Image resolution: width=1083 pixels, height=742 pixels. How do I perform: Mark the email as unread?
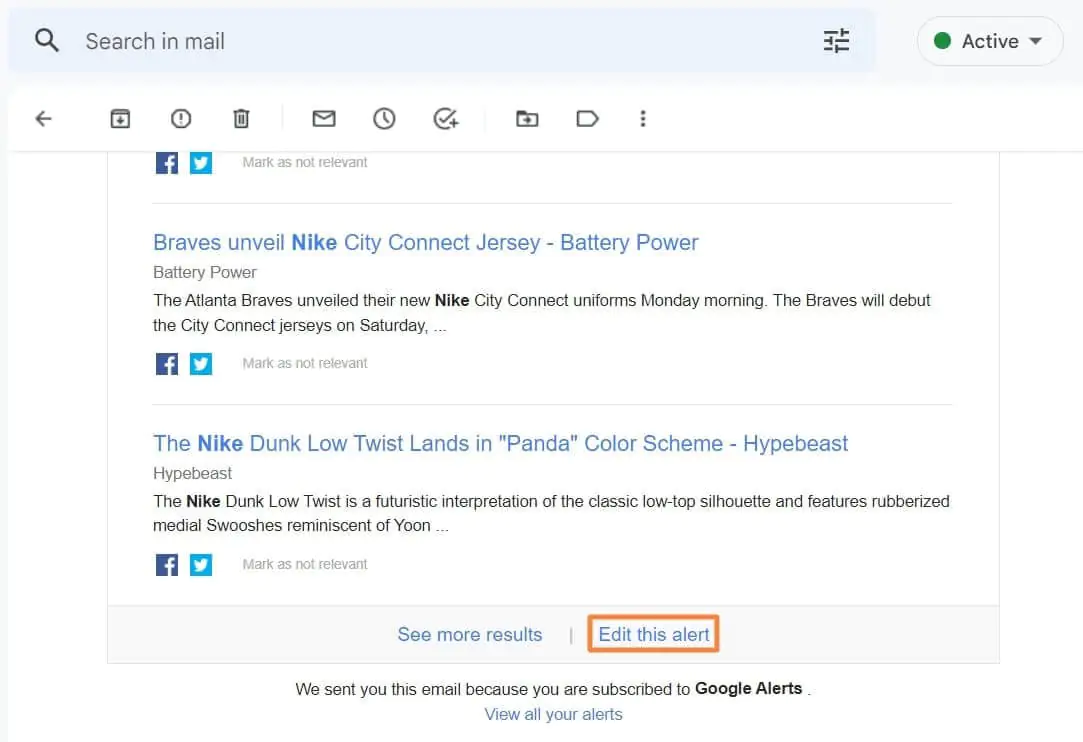324,119
